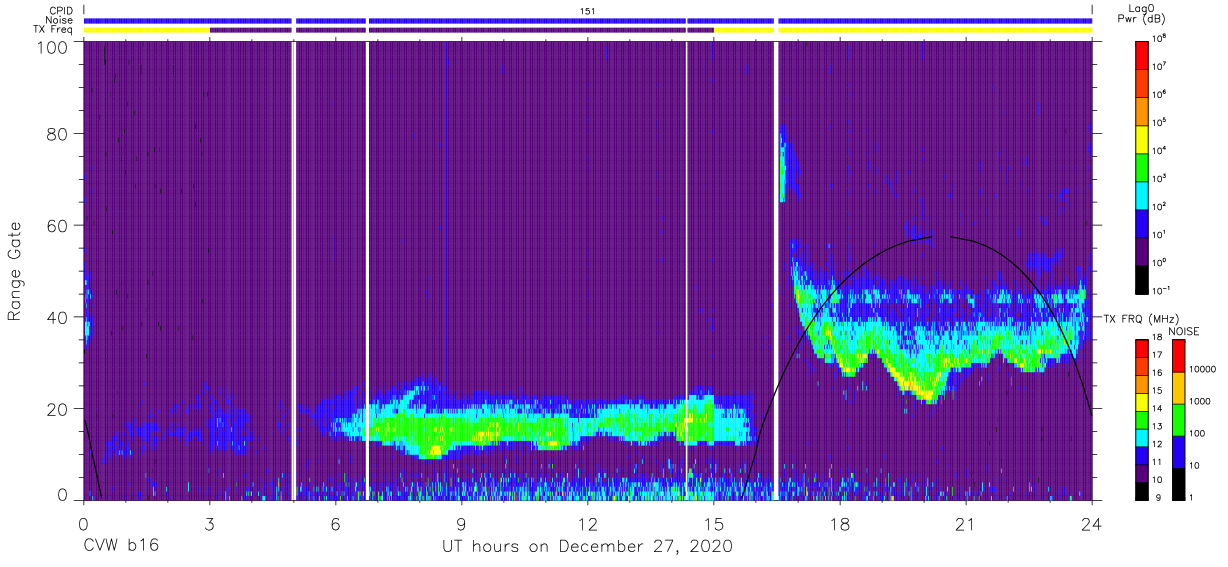Screen dimensions: 1228x567
Task: Click the TX FRQ legend value '9'
Action: tap(1157, 497)
